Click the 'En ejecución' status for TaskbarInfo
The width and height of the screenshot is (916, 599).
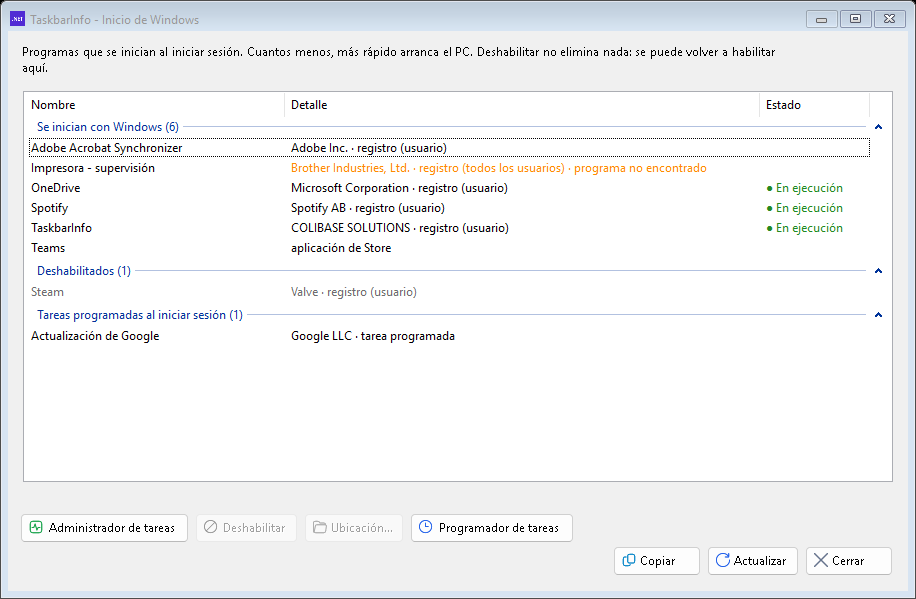pos(804,228)
